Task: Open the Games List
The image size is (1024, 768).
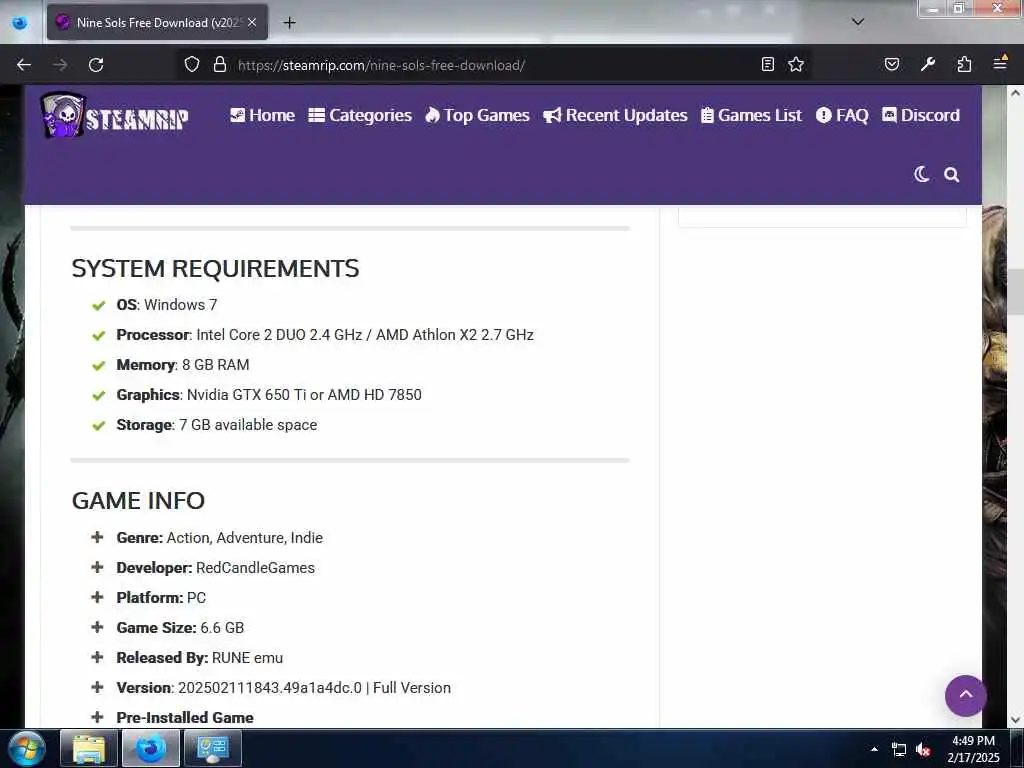Action: point(751,116)
